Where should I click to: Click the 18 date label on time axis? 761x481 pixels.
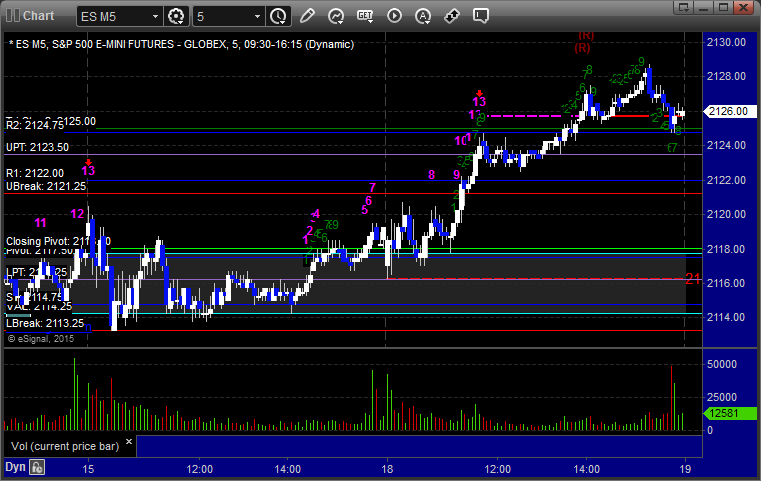(387, 469)
